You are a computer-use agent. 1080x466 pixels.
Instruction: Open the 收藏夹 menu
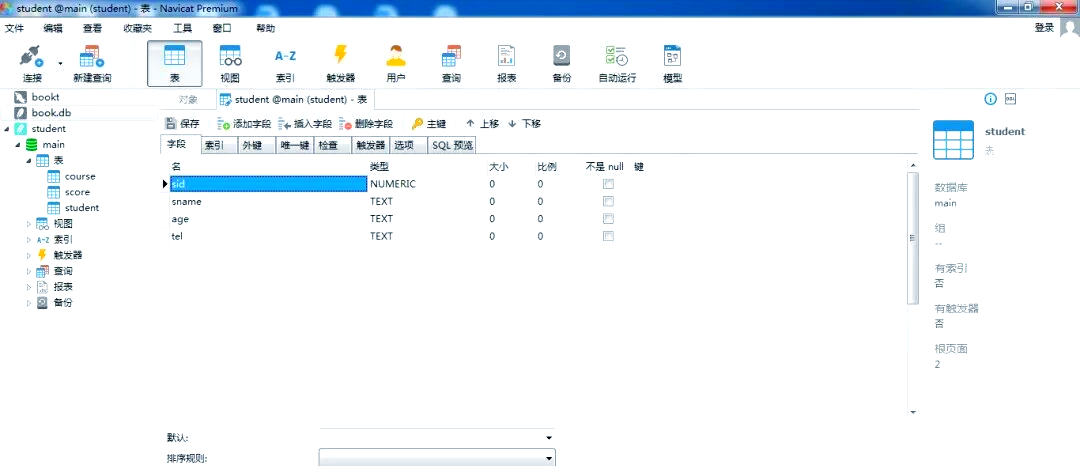click(137, 28)
